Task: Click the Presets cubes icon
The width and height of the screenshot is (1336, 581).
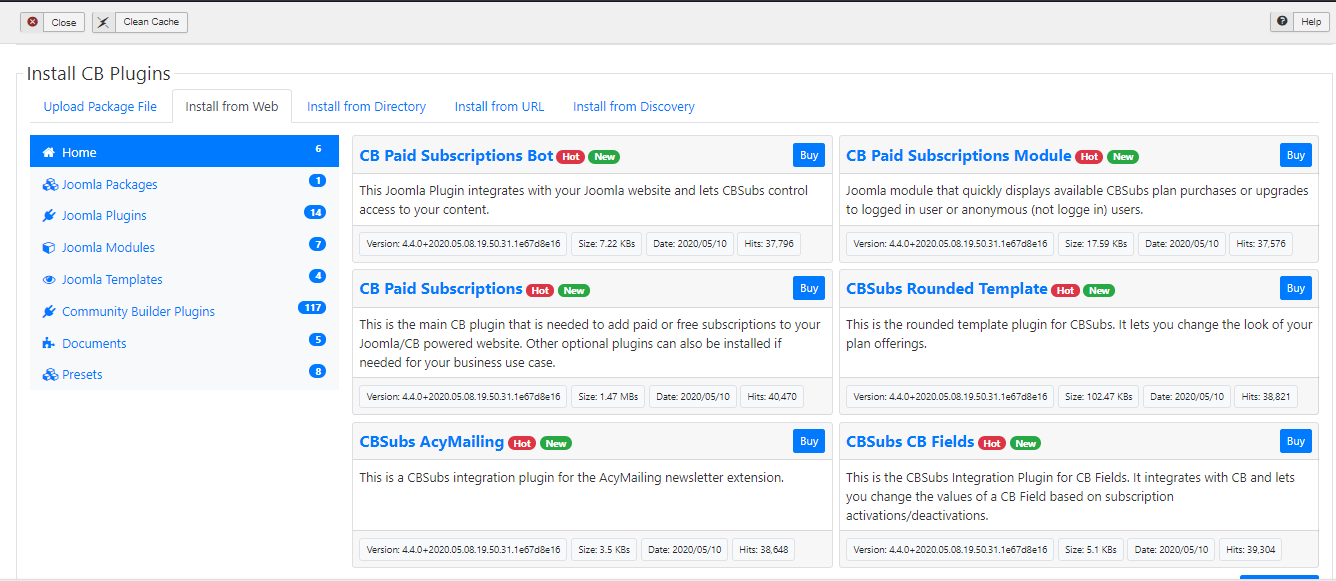Action: click(x=49, y=374)
